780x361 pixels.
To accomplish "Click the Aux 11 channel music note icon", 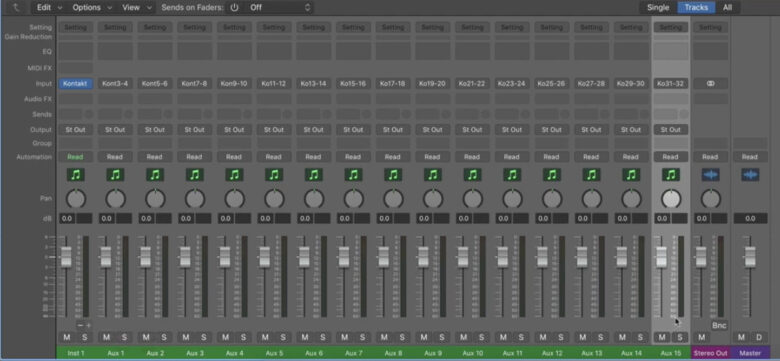I will (x=512, y=175).
